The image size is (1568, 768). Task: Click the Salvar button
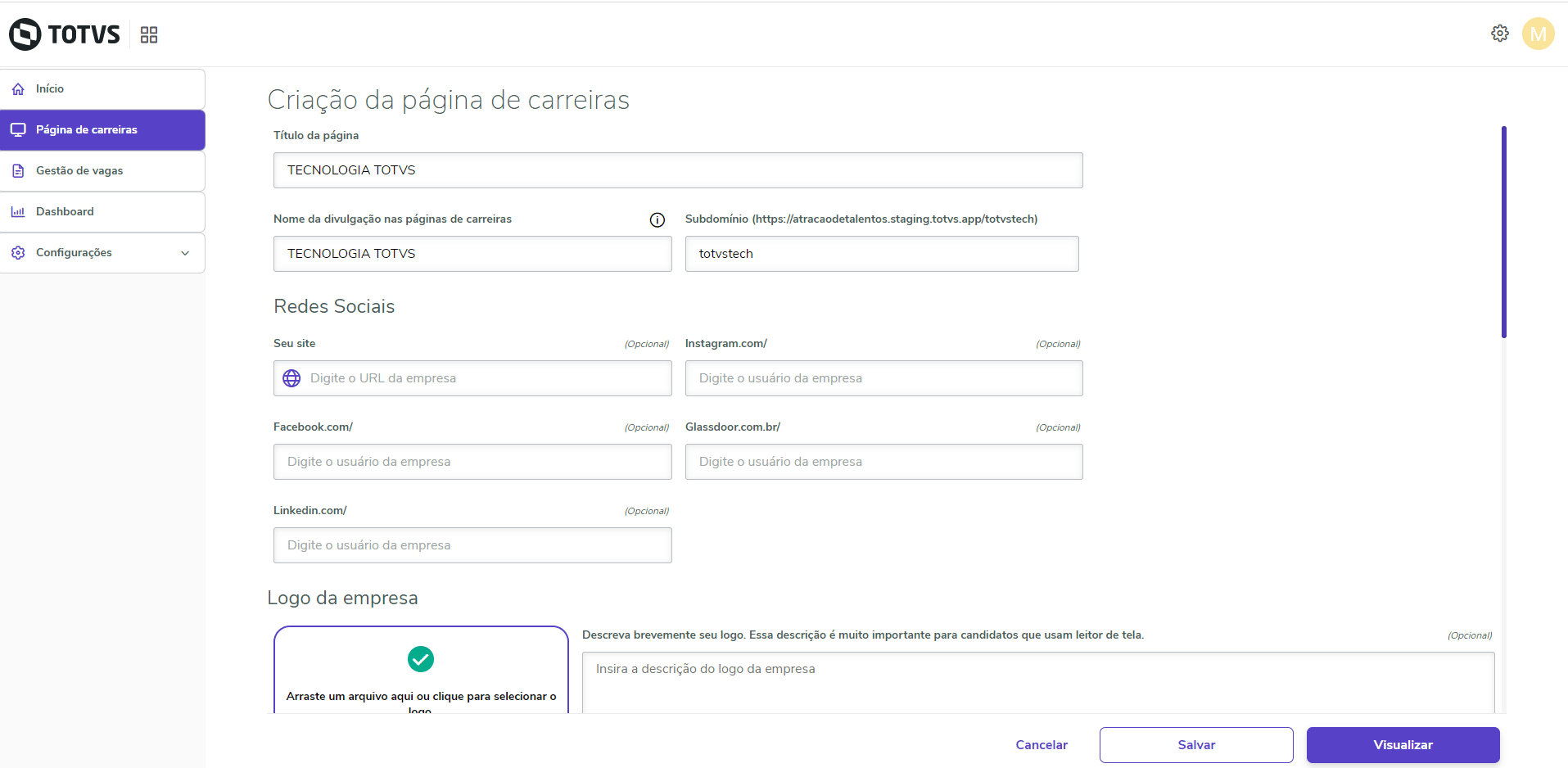click(x=1196, y=745)
